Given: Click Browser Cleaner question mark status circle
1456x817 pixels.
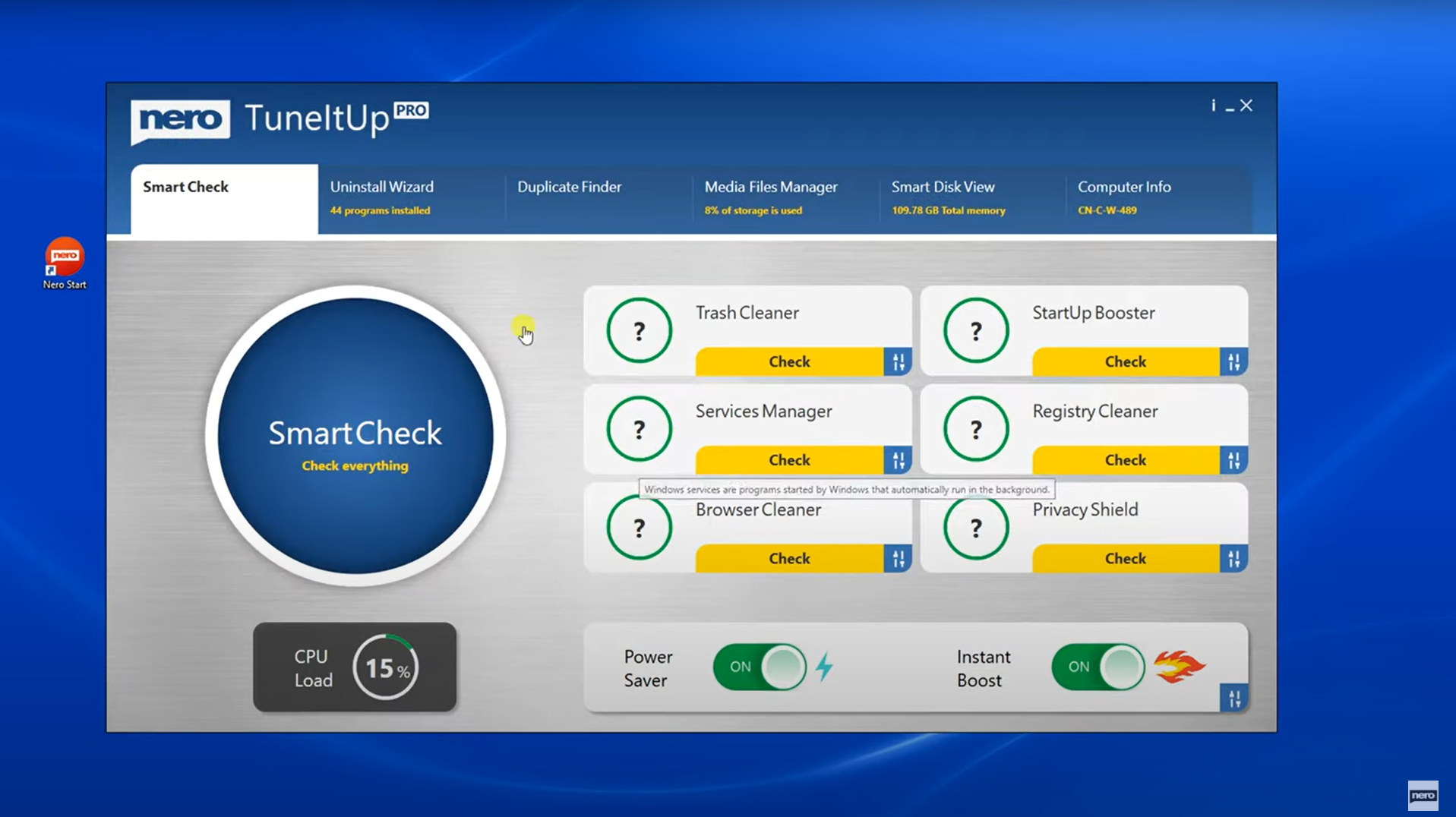Looking at the screenshot, I should coord(639,528).
